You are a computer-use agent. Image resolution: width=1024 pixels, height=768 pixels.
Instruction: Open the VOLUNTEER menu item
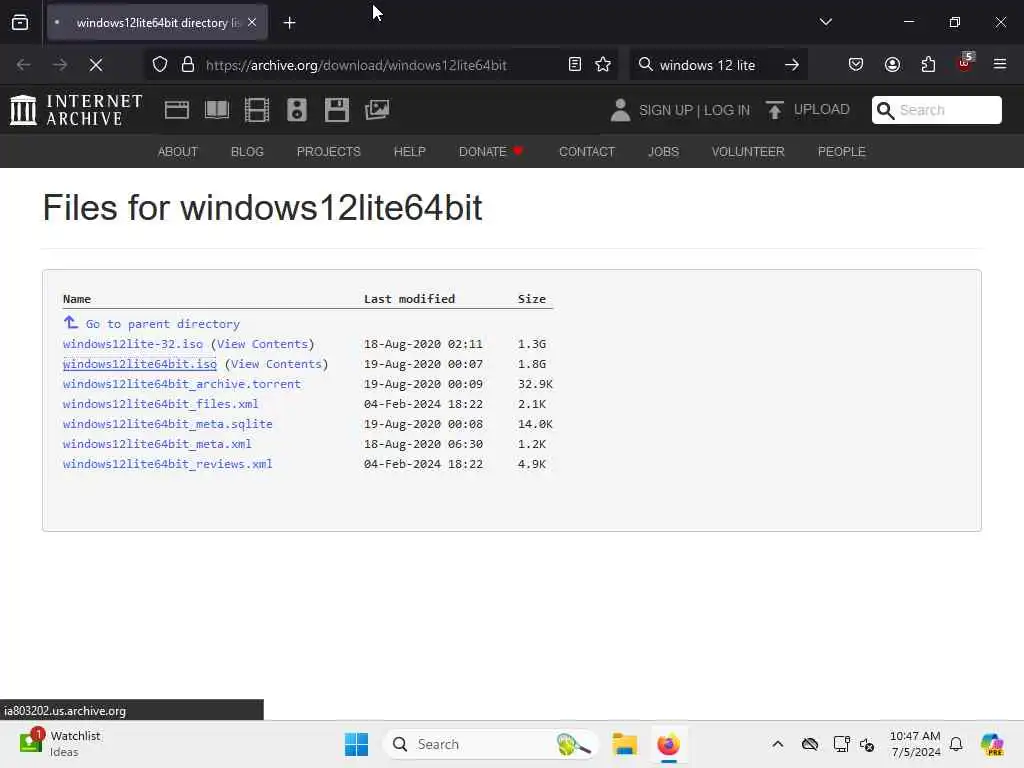(x=748, y=152)
